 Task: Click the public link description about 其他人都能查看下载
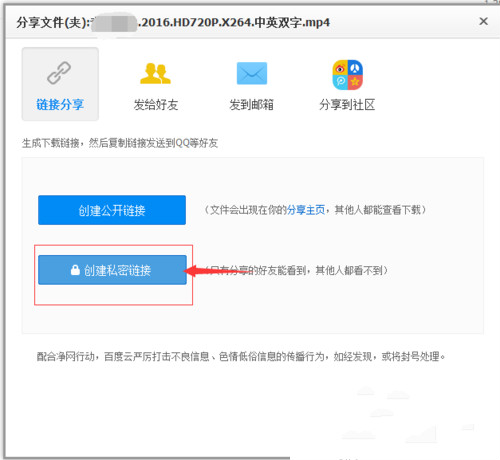(315, 210)
